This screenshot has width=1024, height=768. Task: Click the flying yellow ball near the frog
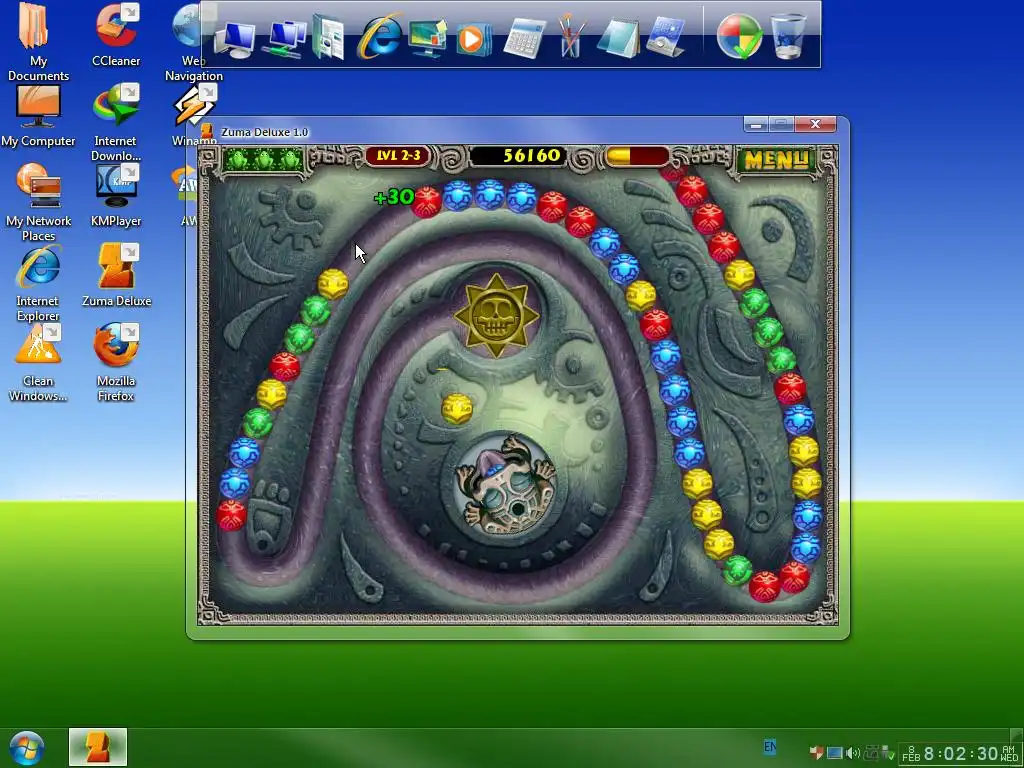pos(456,408)
